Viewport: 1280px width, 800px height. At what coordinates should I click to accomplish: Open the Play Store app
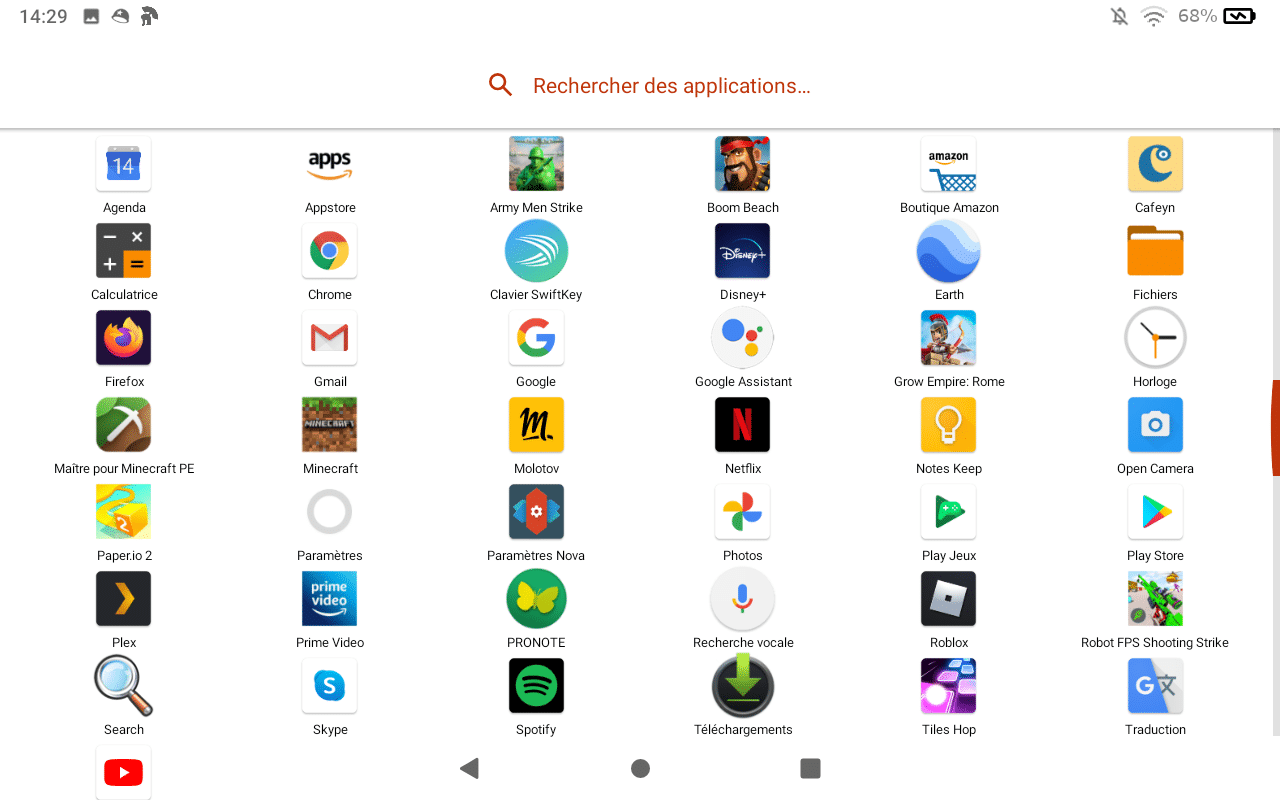(x=1155, y=512)
